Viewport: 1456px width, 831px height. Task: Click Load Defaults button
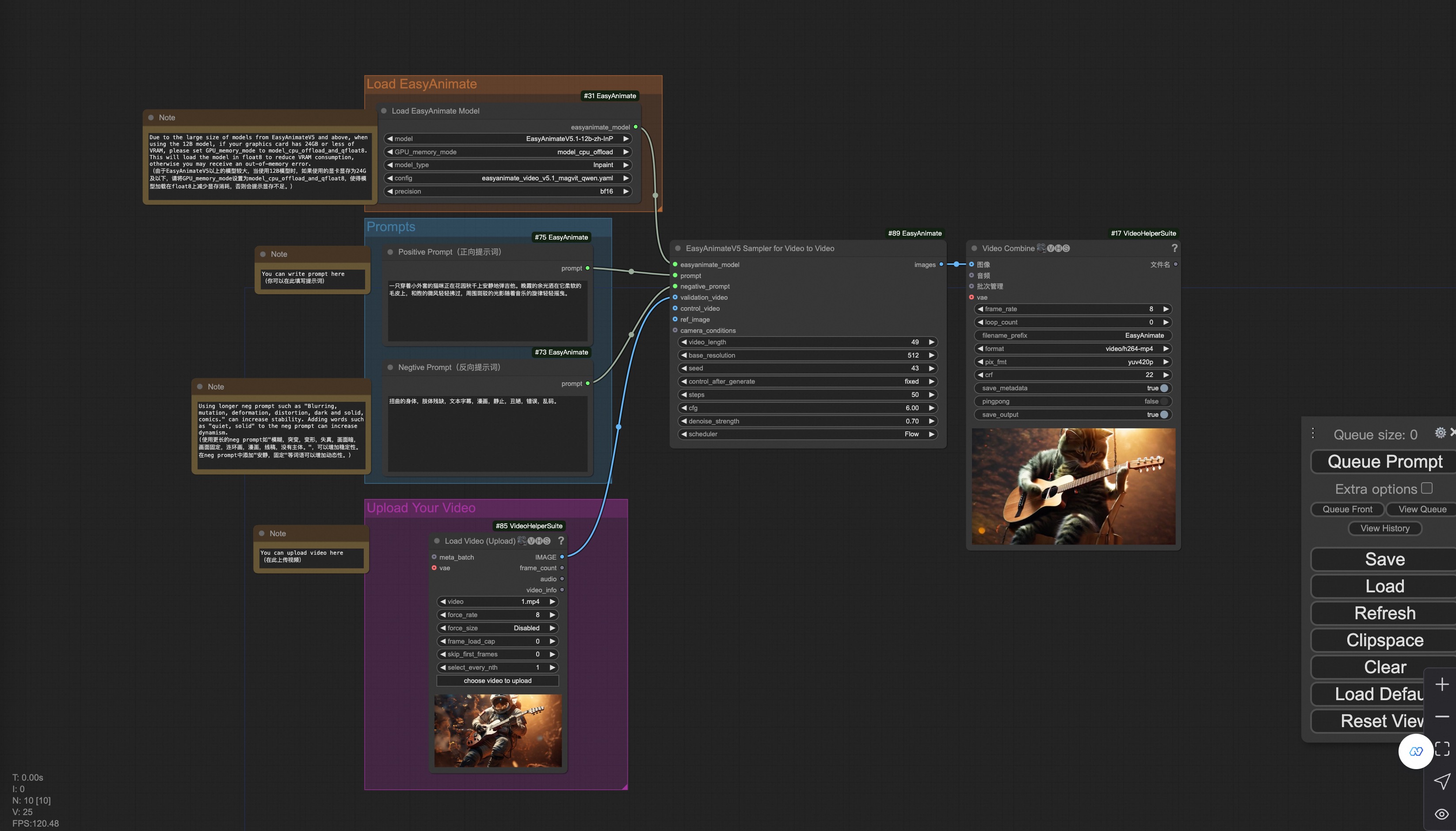tap(1373, 693)
